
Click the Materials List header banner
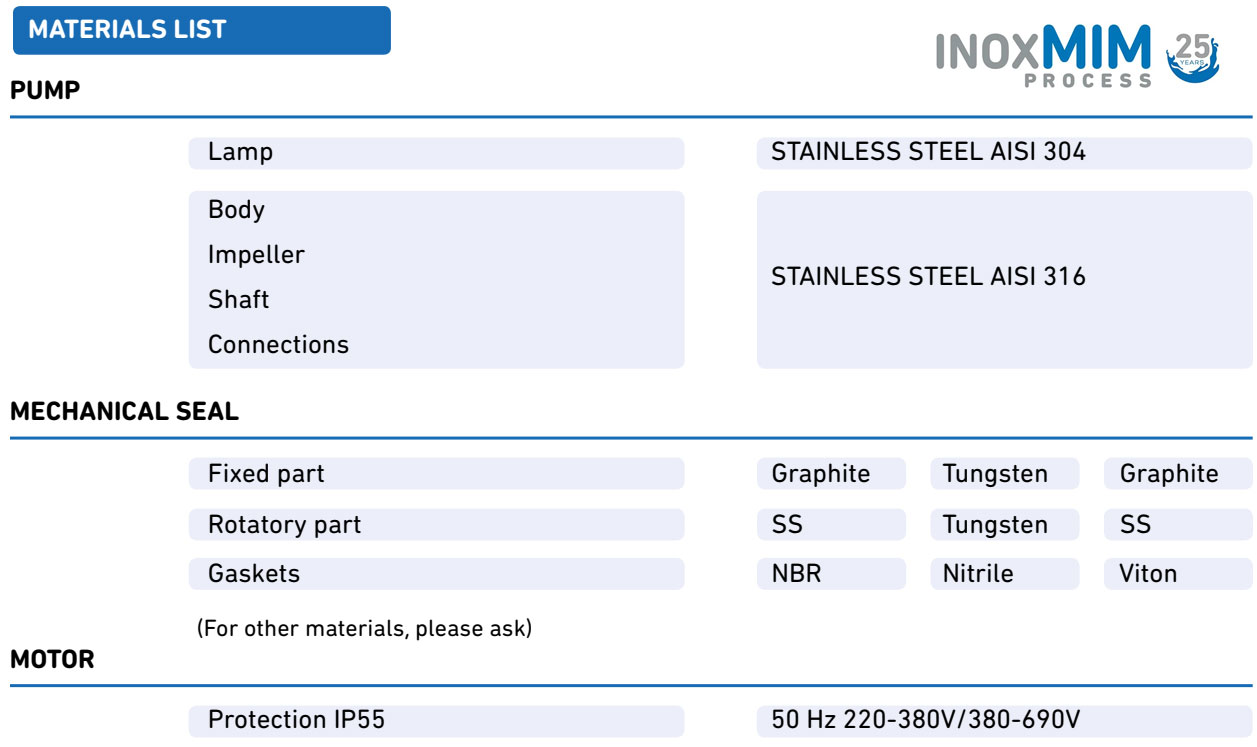pos(201,30)
